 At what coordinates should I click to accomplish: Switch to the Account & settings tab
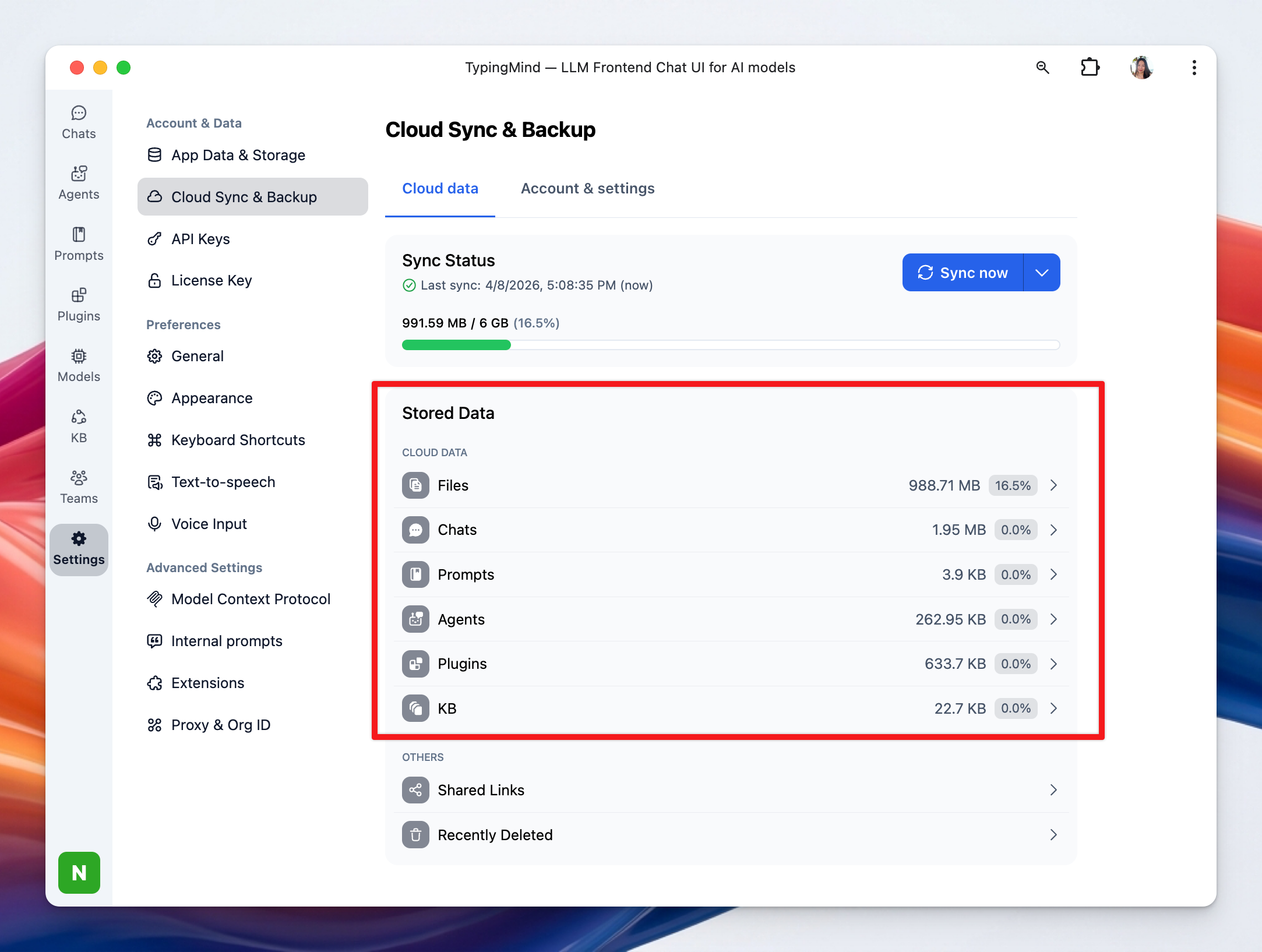click(x=587, y=189)
